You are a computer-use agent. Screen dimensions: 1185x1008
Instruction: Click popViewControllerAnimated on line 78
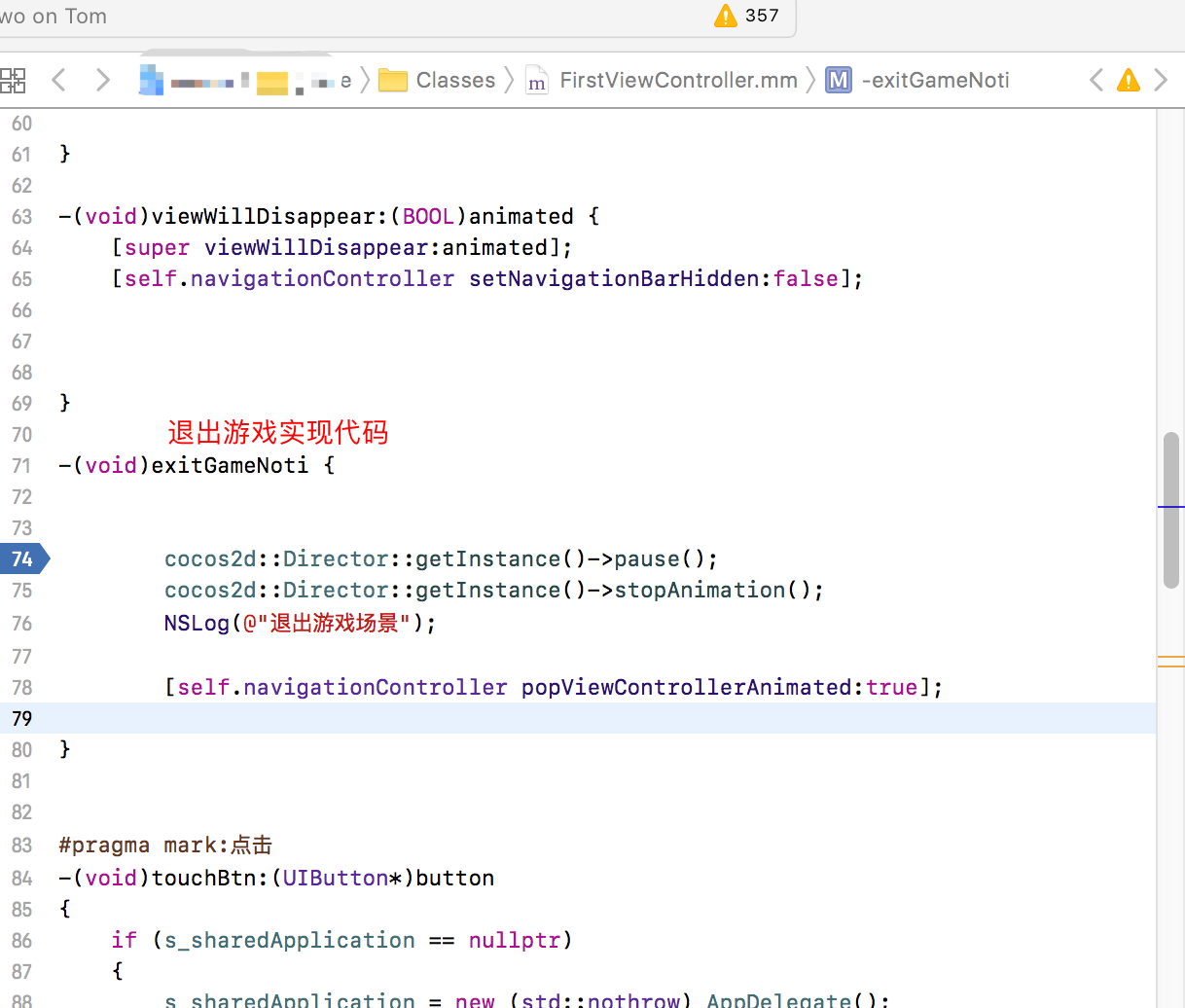(687, 687)
